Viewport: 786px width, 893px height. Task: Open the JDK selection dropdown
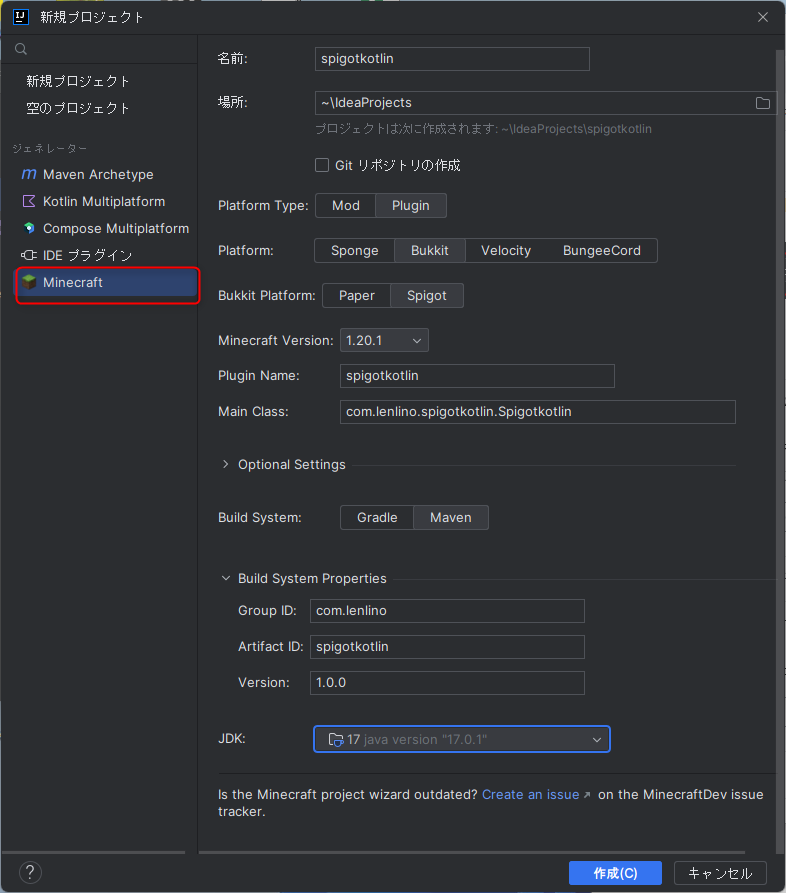461,740
